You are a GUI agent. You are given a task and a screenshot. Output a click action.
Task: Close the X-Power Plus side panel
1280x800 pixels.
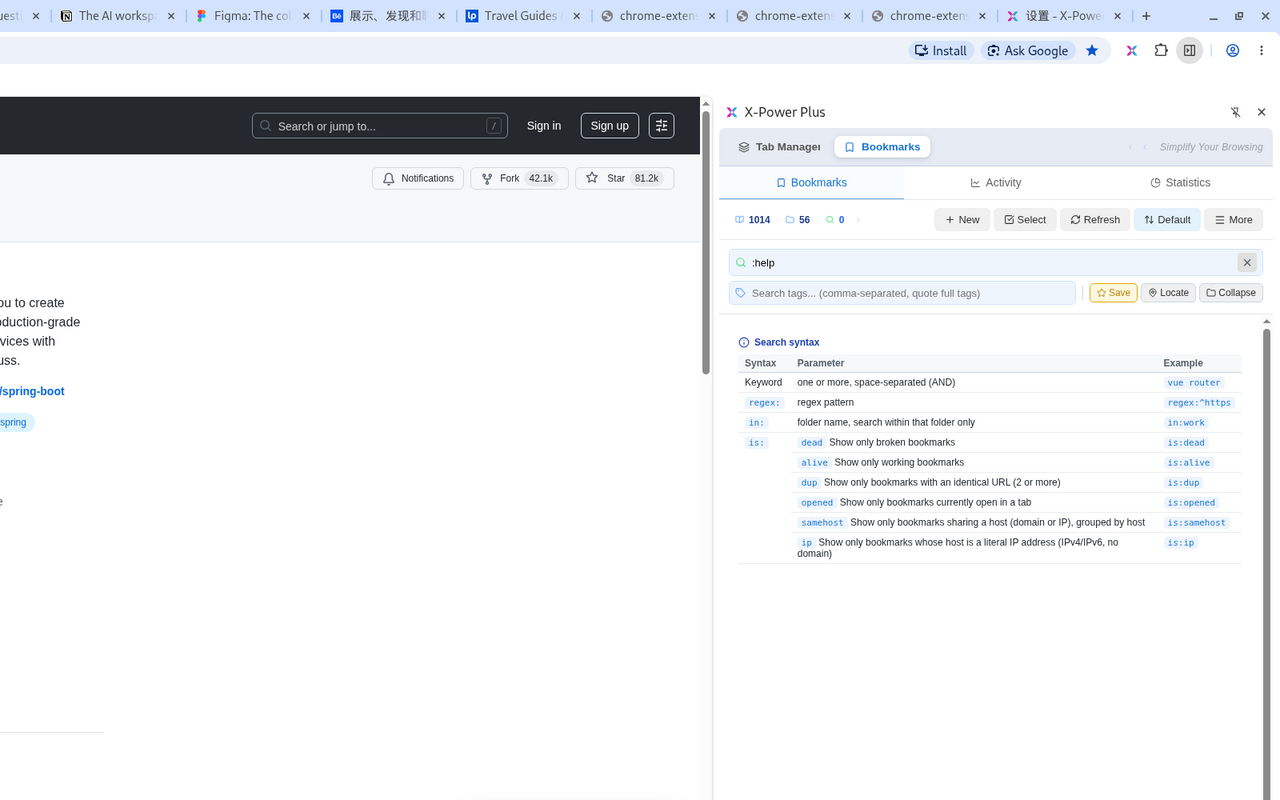coord(1261,113)
